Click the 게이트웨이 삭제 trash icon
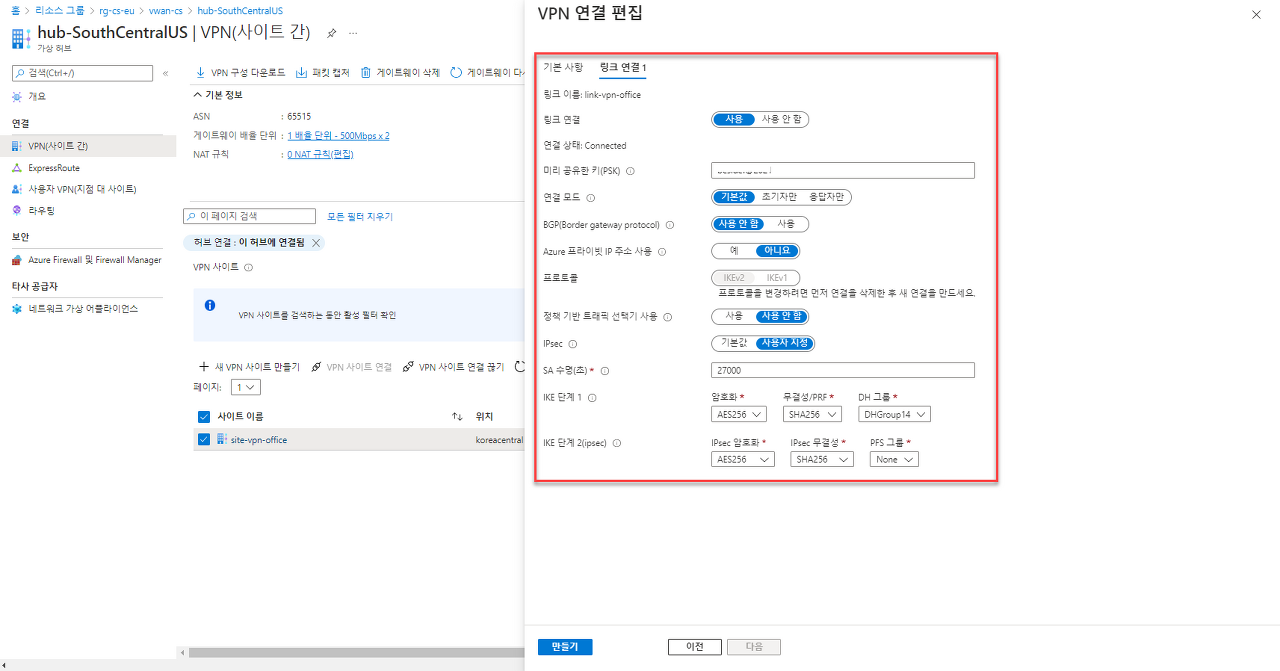The height and width of the screenshot is (671, 1280). [x=366, y=73]
